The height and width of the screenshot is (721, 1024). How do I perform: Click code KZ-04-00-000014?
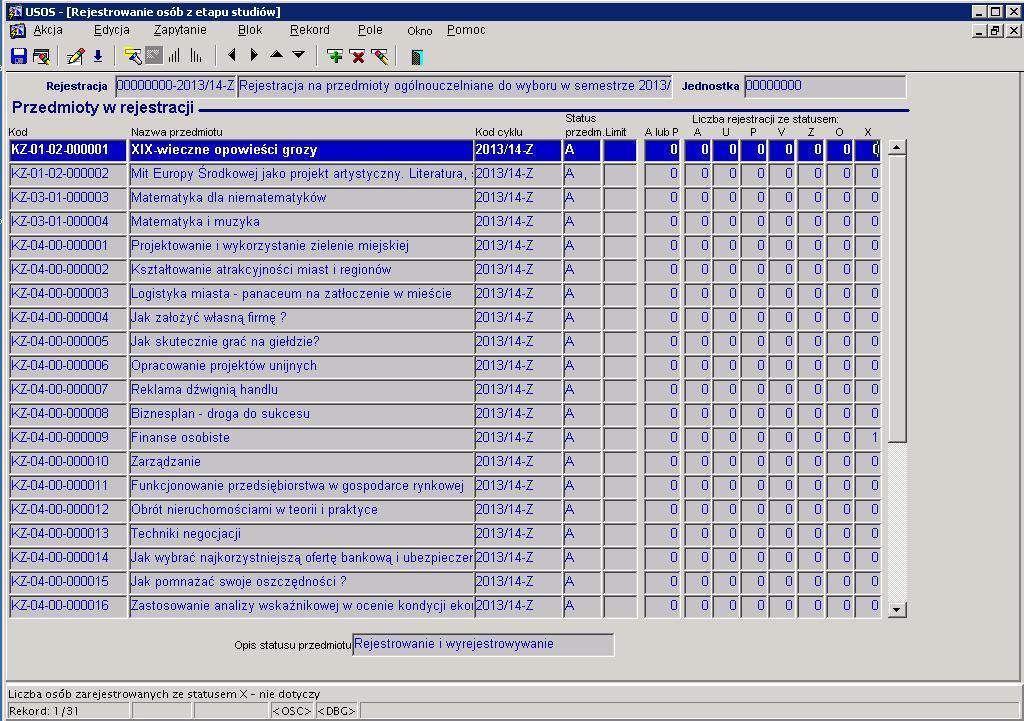click(x=68, y=558)
